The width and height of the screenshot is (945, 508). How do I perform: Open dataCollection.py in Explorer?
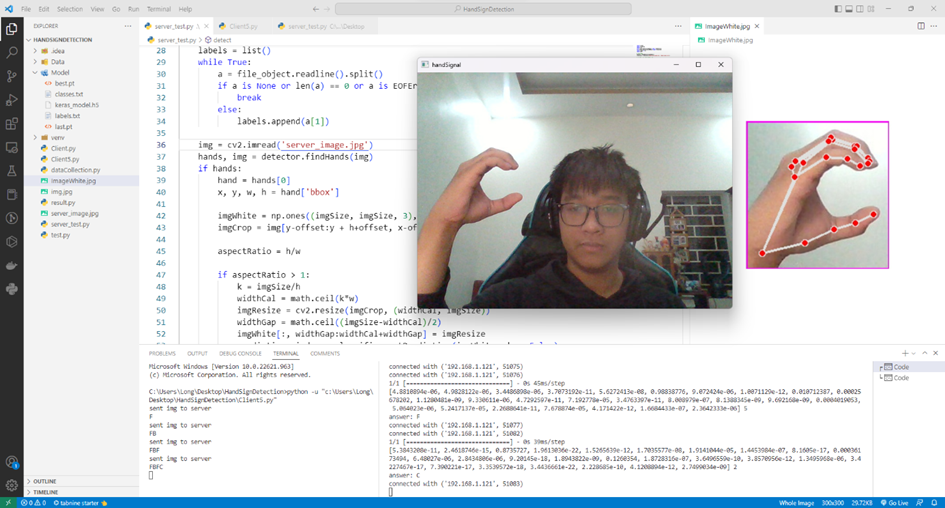tap(75, 170)
